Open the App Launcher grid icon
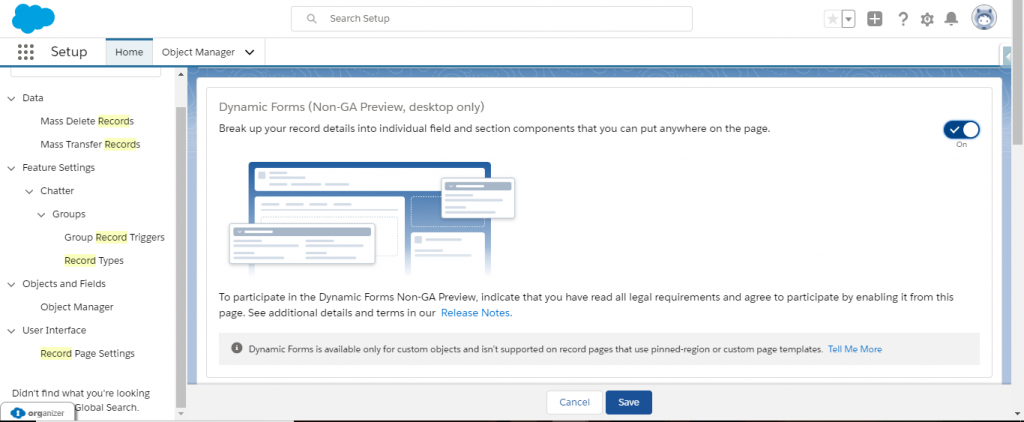Screen dimensions: 1024x422 coord(25,52)
